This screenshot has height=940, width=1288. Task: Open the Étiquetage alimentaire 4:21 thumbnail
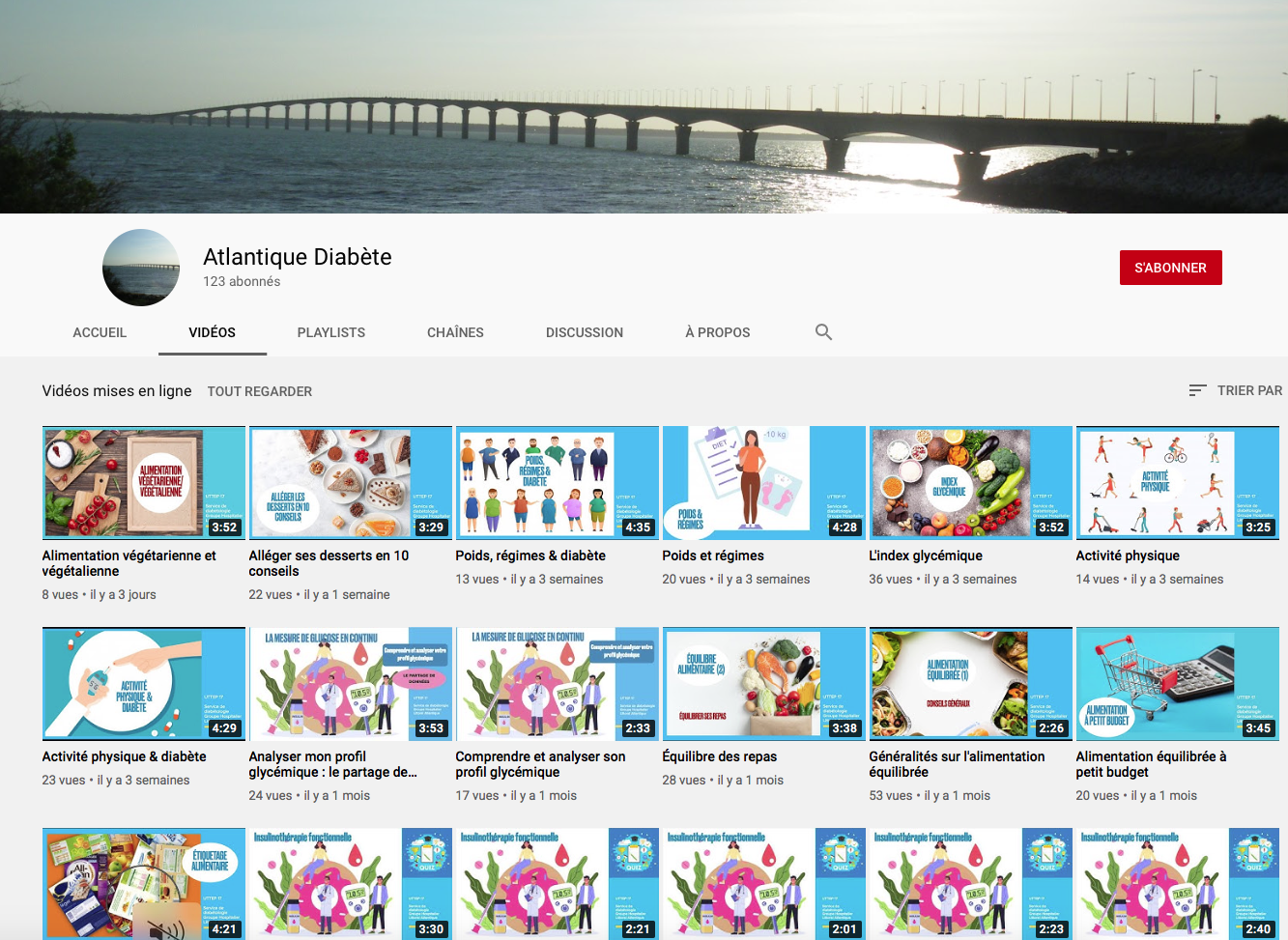pyautogui.click(x=143, y=884)
